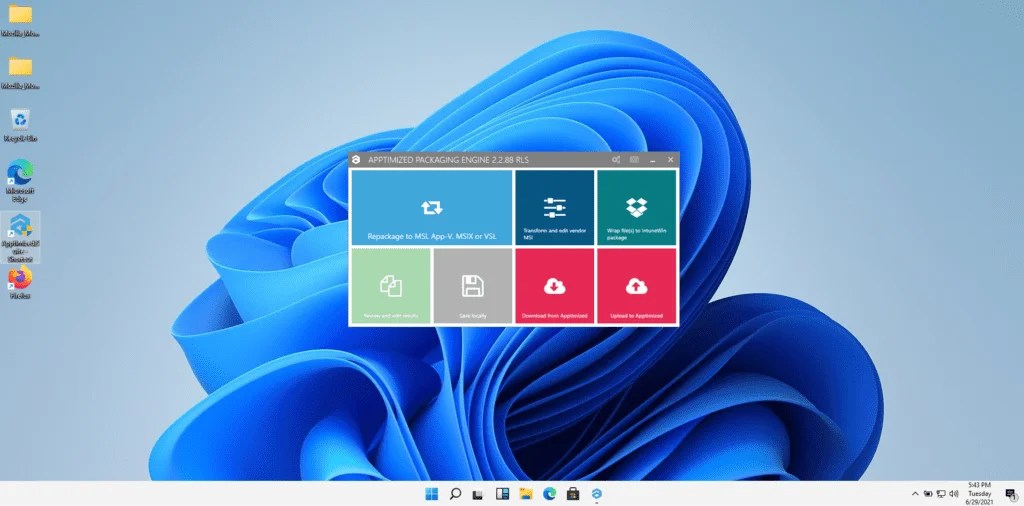Click the keyboard-like icon in Apptimized title bar
This screenshot has width=1024, height=506.
pos(634,160)
